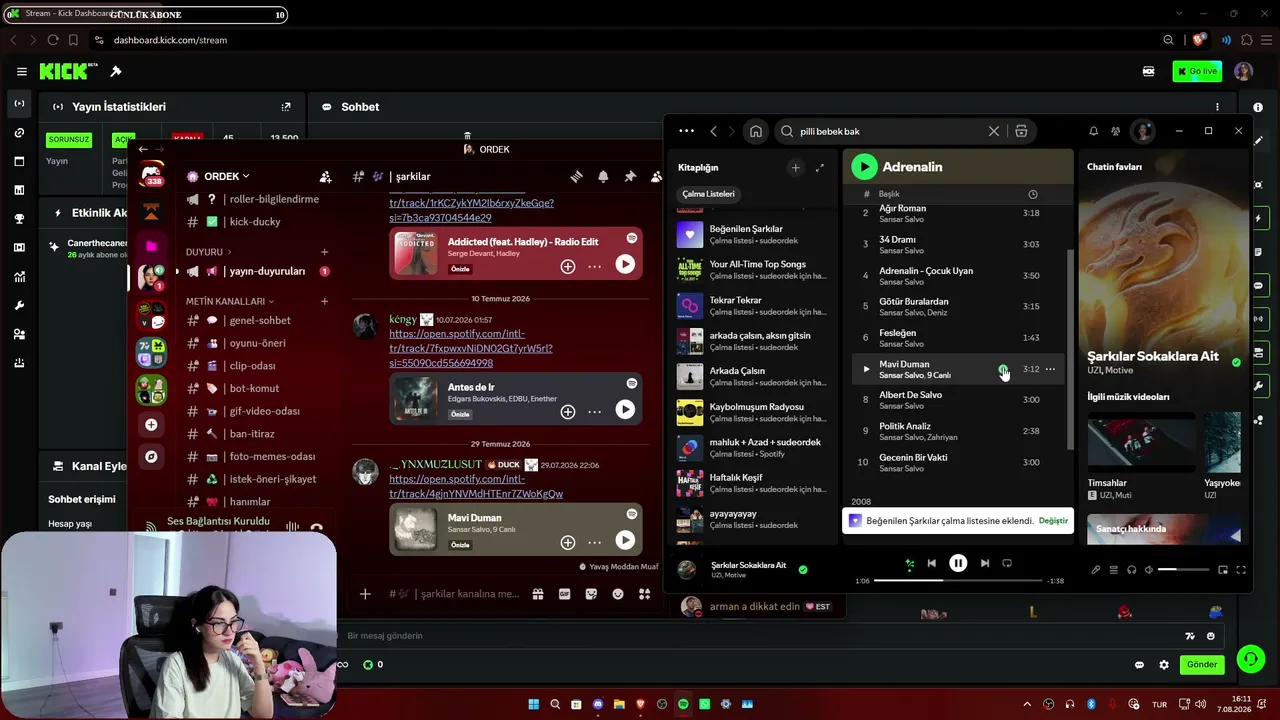
Task: Select the Çalma Listeleri filter chip
Action: 708,194
